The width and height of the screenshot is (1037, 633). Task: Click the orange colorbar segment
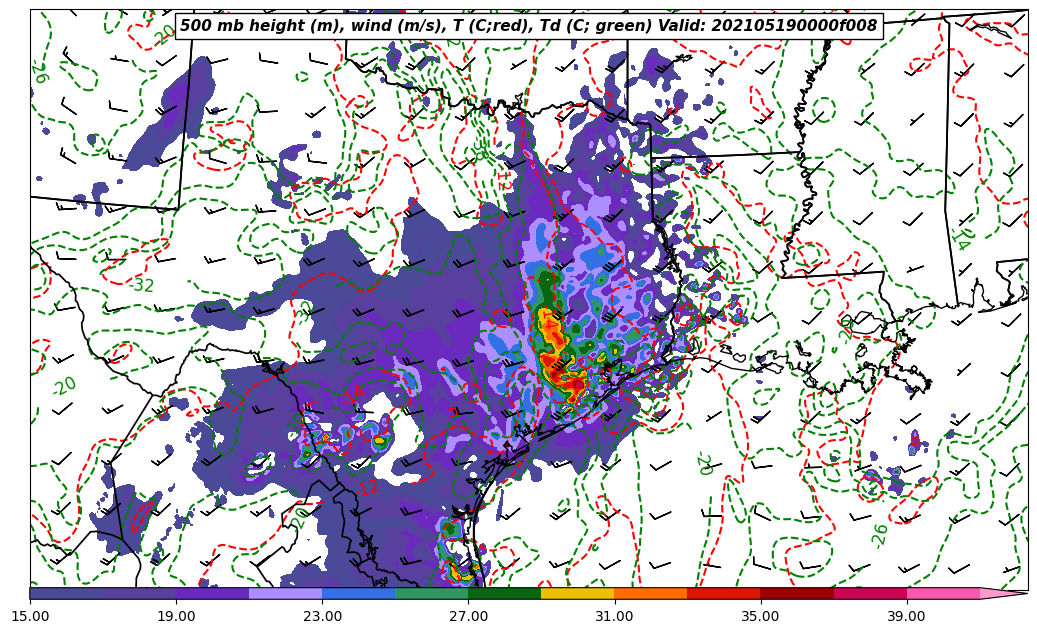[x=650, y=594]
